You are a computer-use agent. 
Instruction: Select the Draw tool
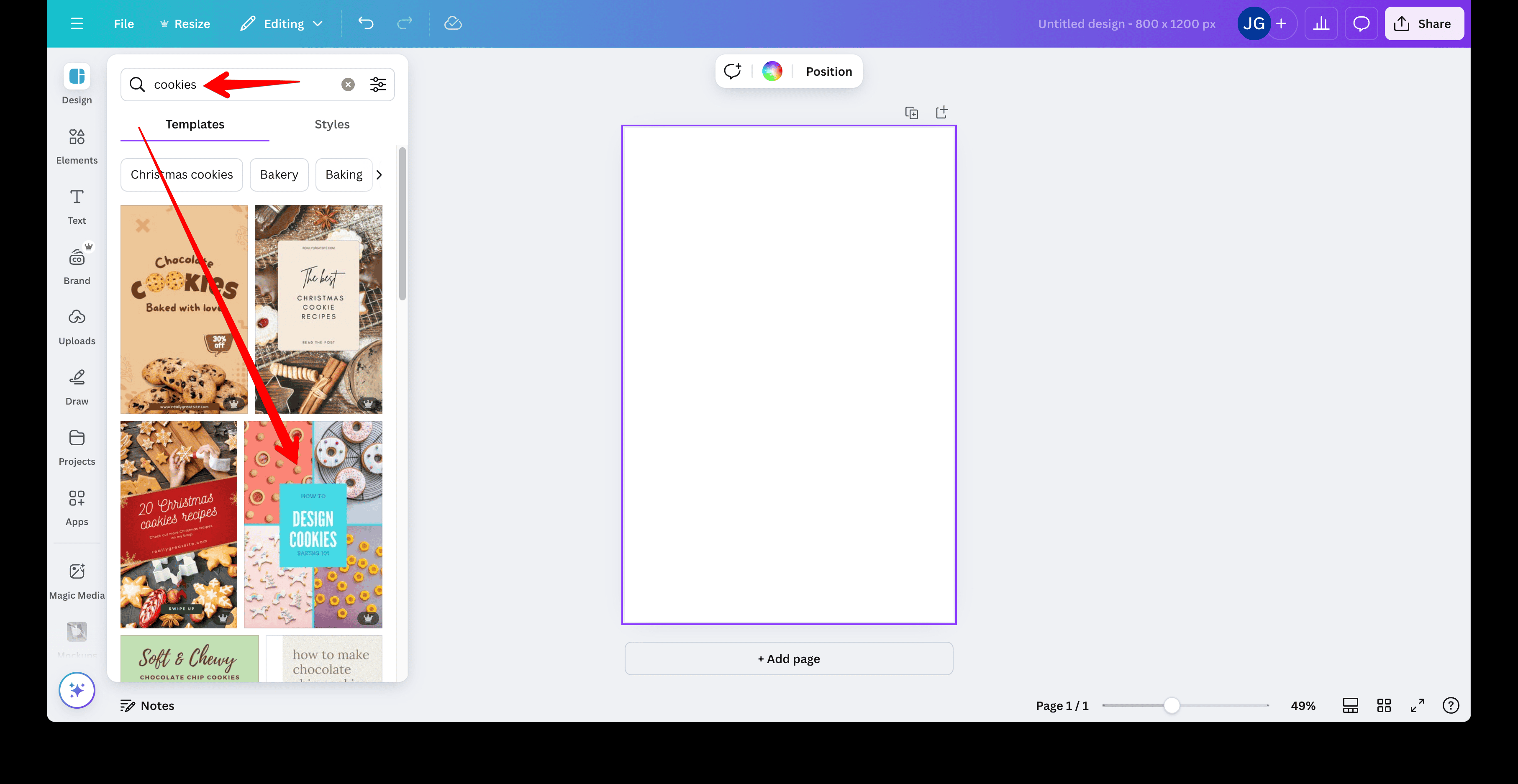pos(77,387)
